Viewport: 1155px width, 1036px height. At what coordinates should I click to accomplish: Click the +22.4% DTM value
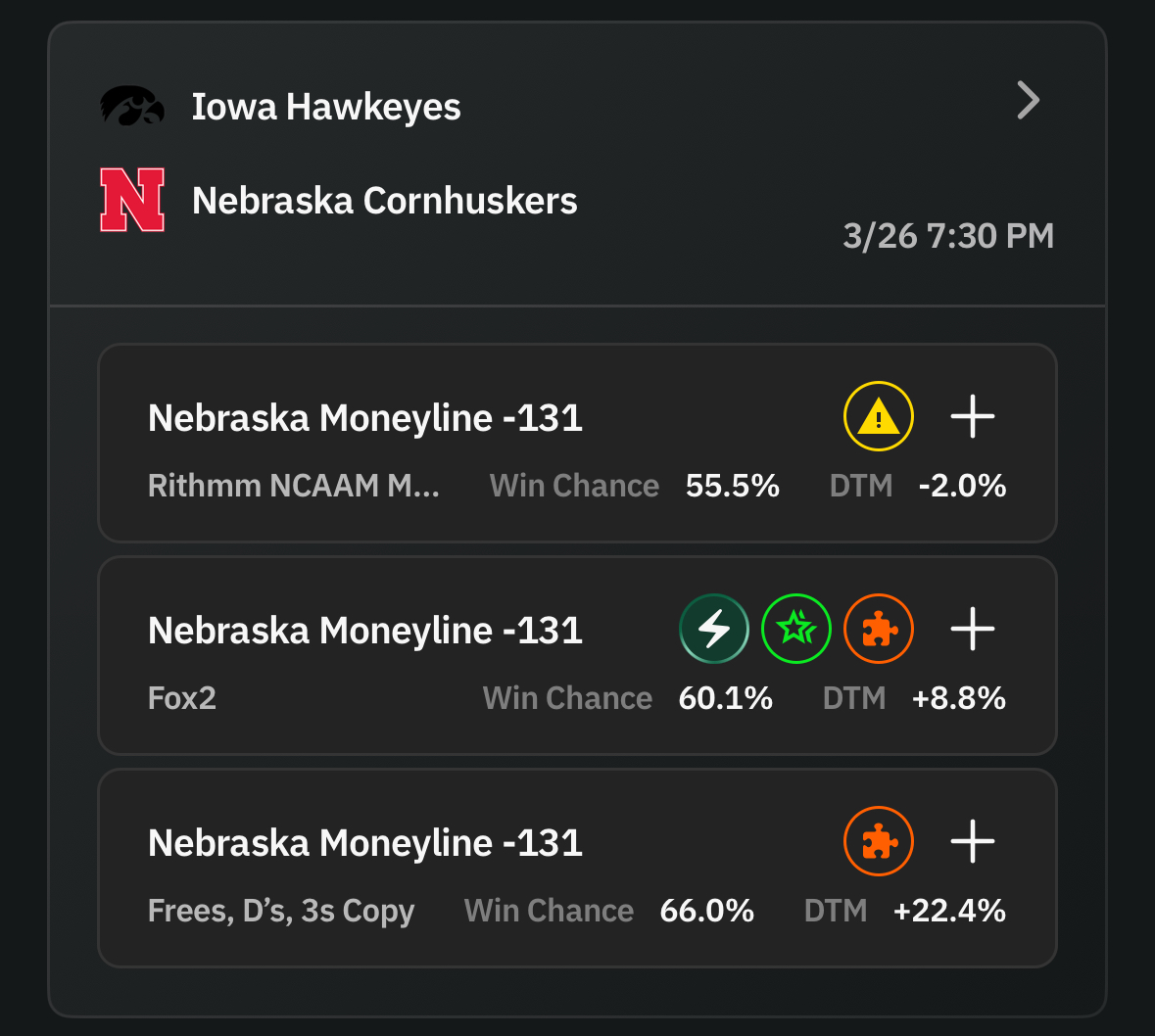pyautogui.click(x=949, y=911)
